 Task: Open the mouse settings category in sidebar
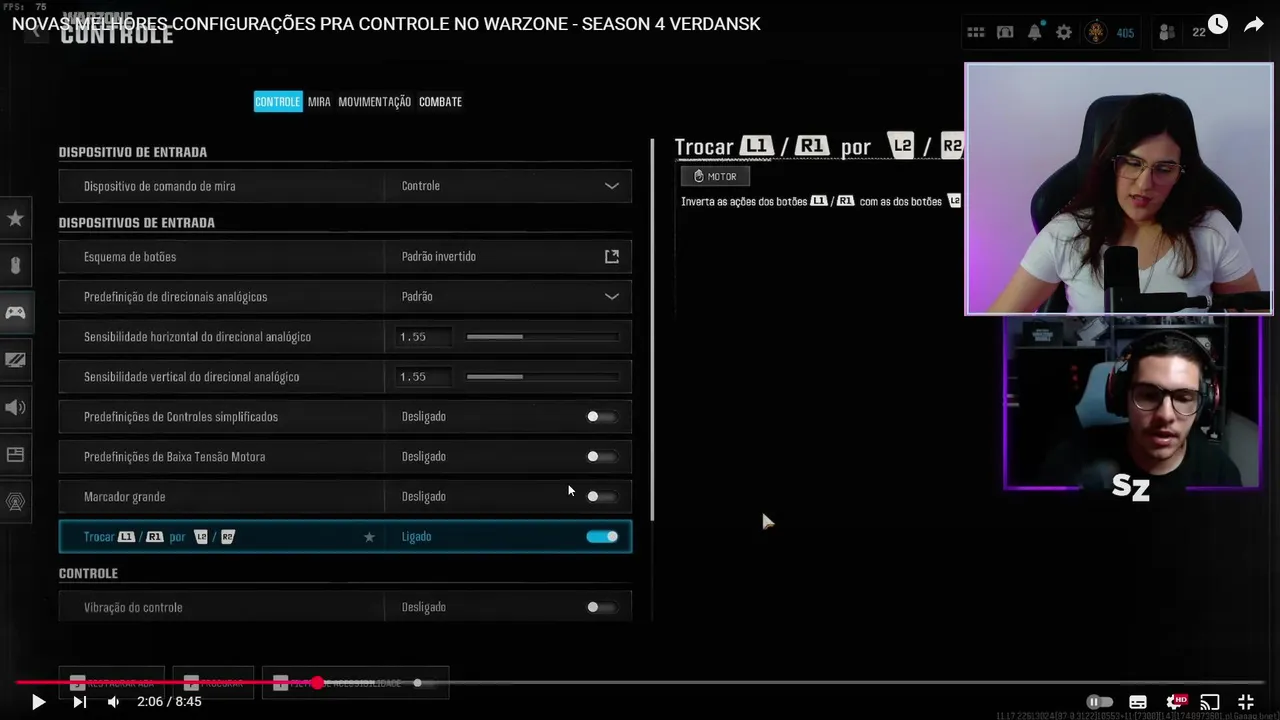click(15, 266)
